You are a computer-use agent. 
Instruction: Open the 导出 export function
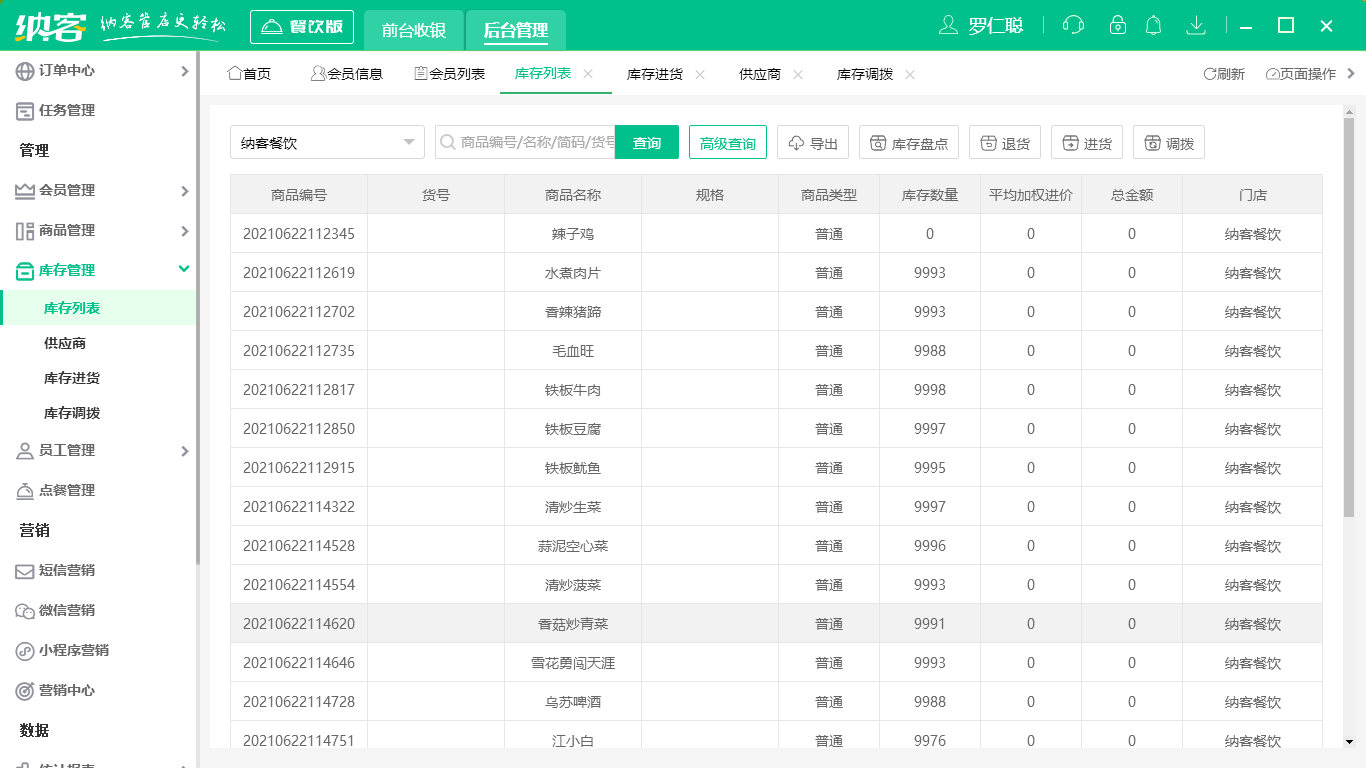pos(812,141)
